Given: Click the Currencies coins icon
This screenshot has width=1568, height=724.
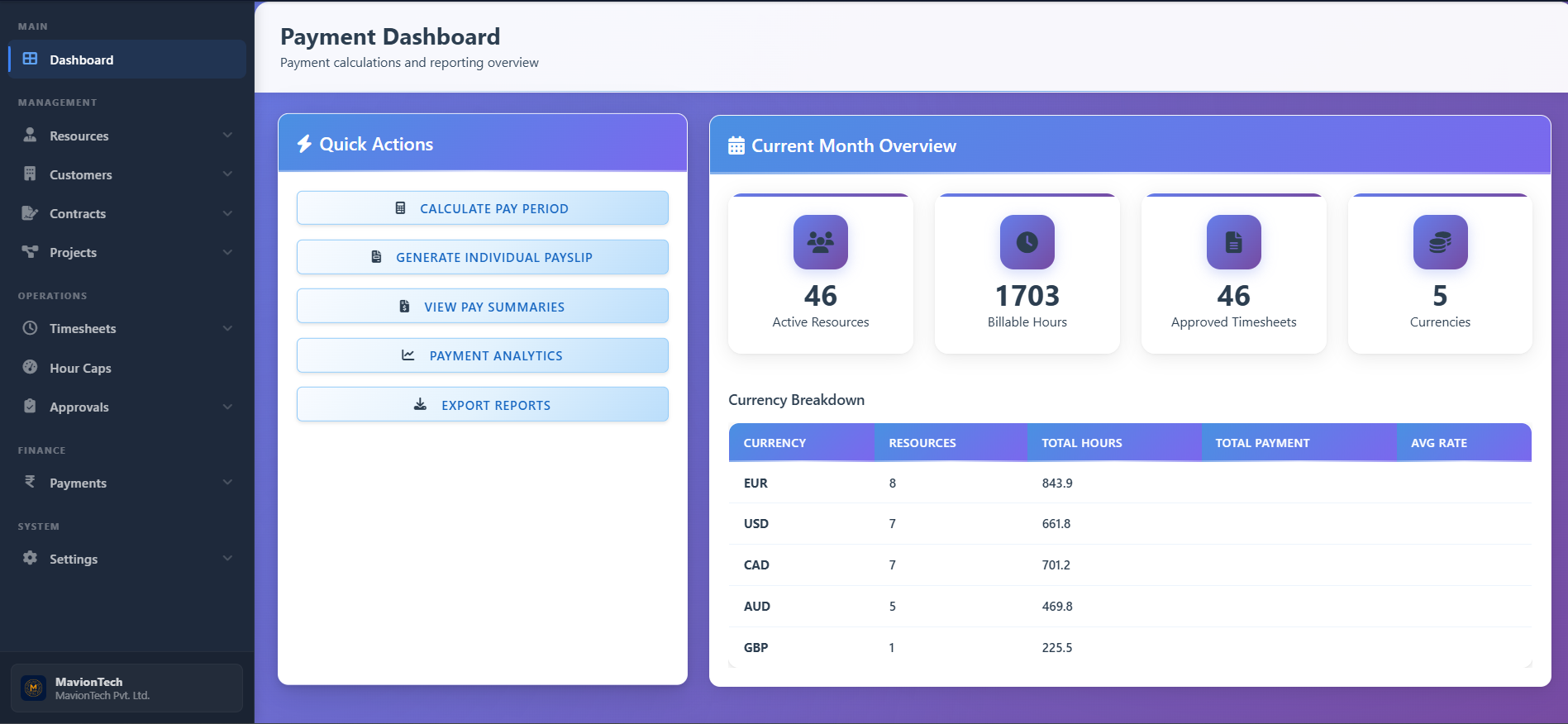Looking at the screenshot, I should pos(1440,242).
